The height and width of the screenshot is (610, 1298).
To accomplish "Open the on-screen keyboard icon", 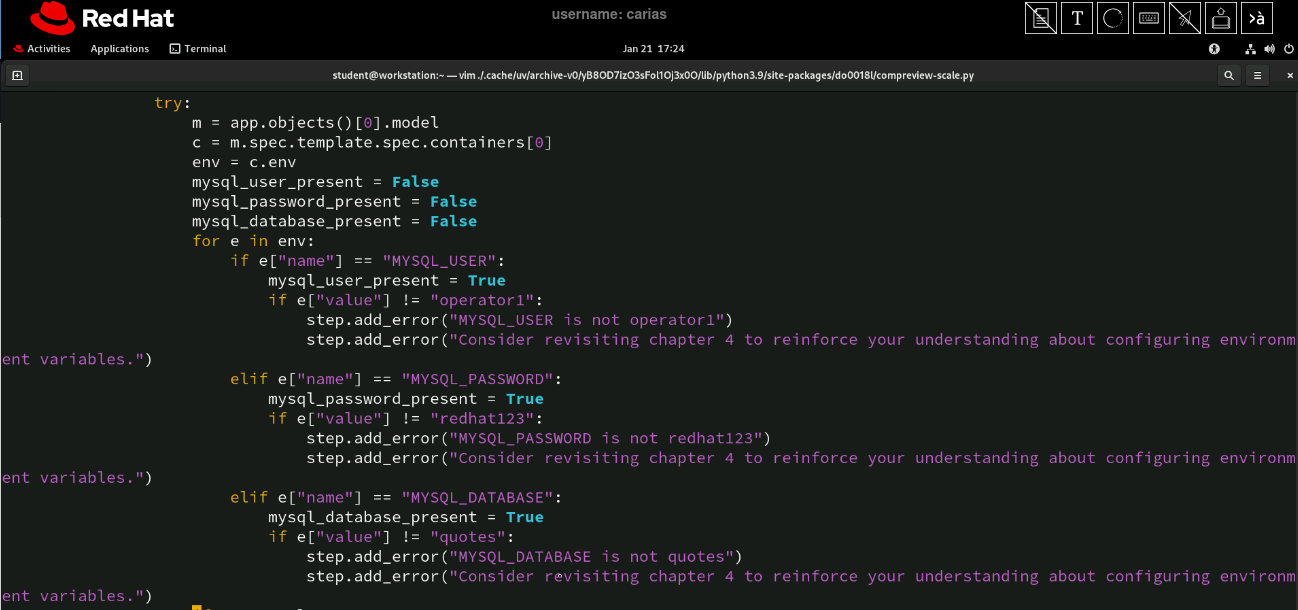I will point(1149,18).
